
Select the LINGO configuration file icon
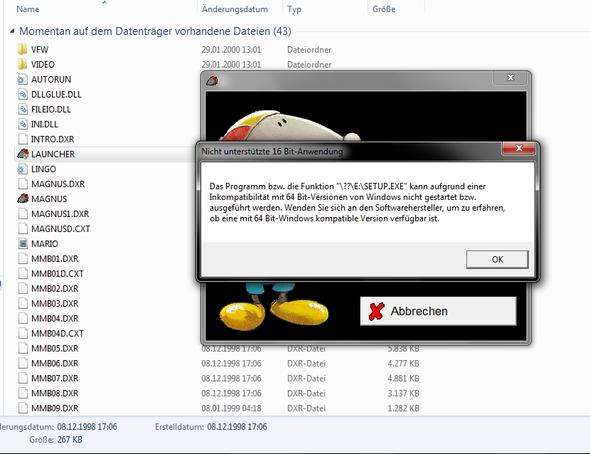(x=23, y=169)
